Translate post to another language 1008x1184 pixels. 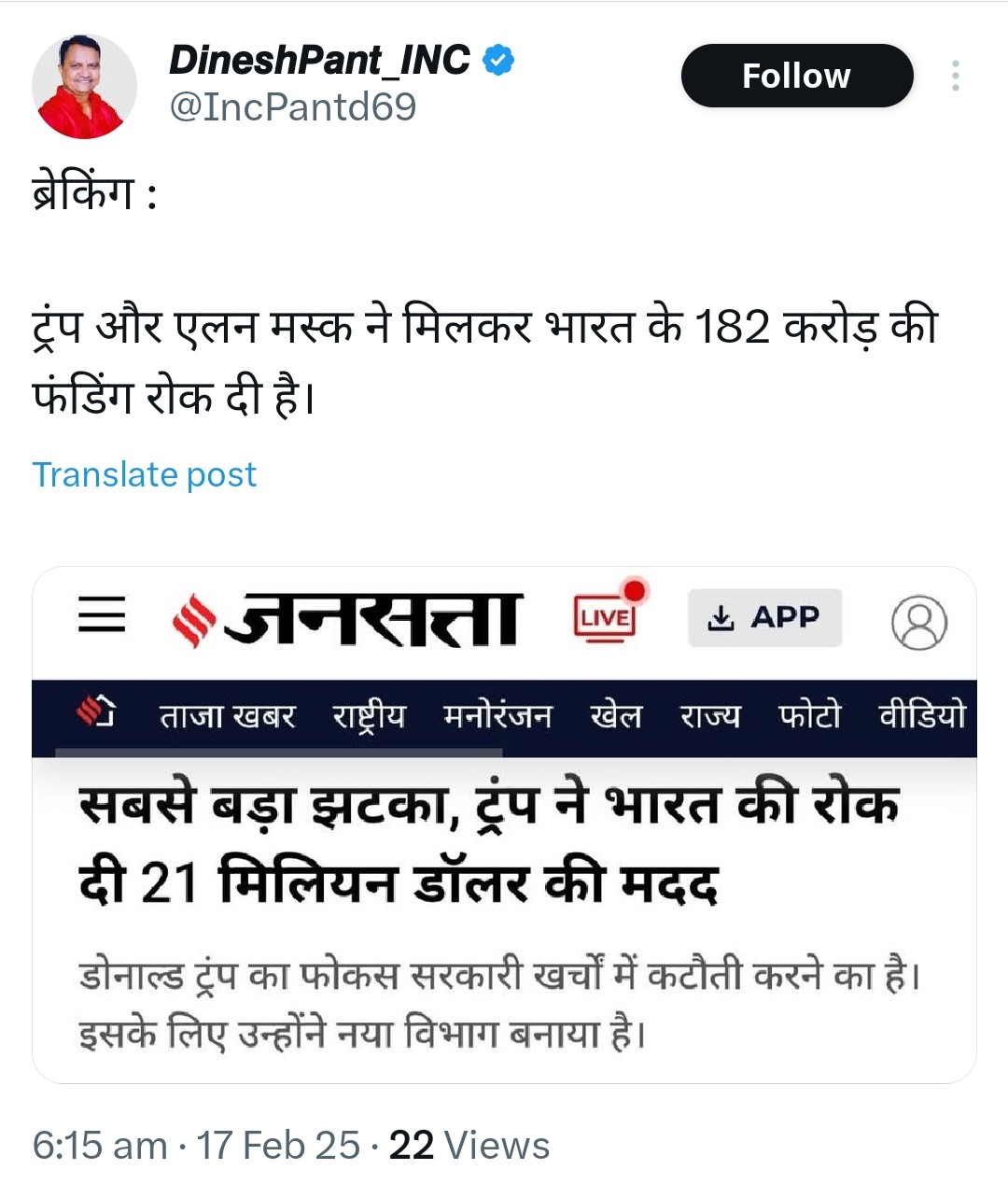pos(145,474)
